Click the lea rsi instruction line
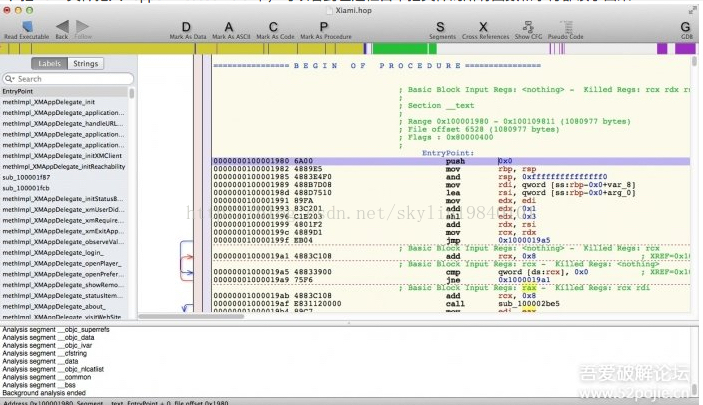 point(451,193)
